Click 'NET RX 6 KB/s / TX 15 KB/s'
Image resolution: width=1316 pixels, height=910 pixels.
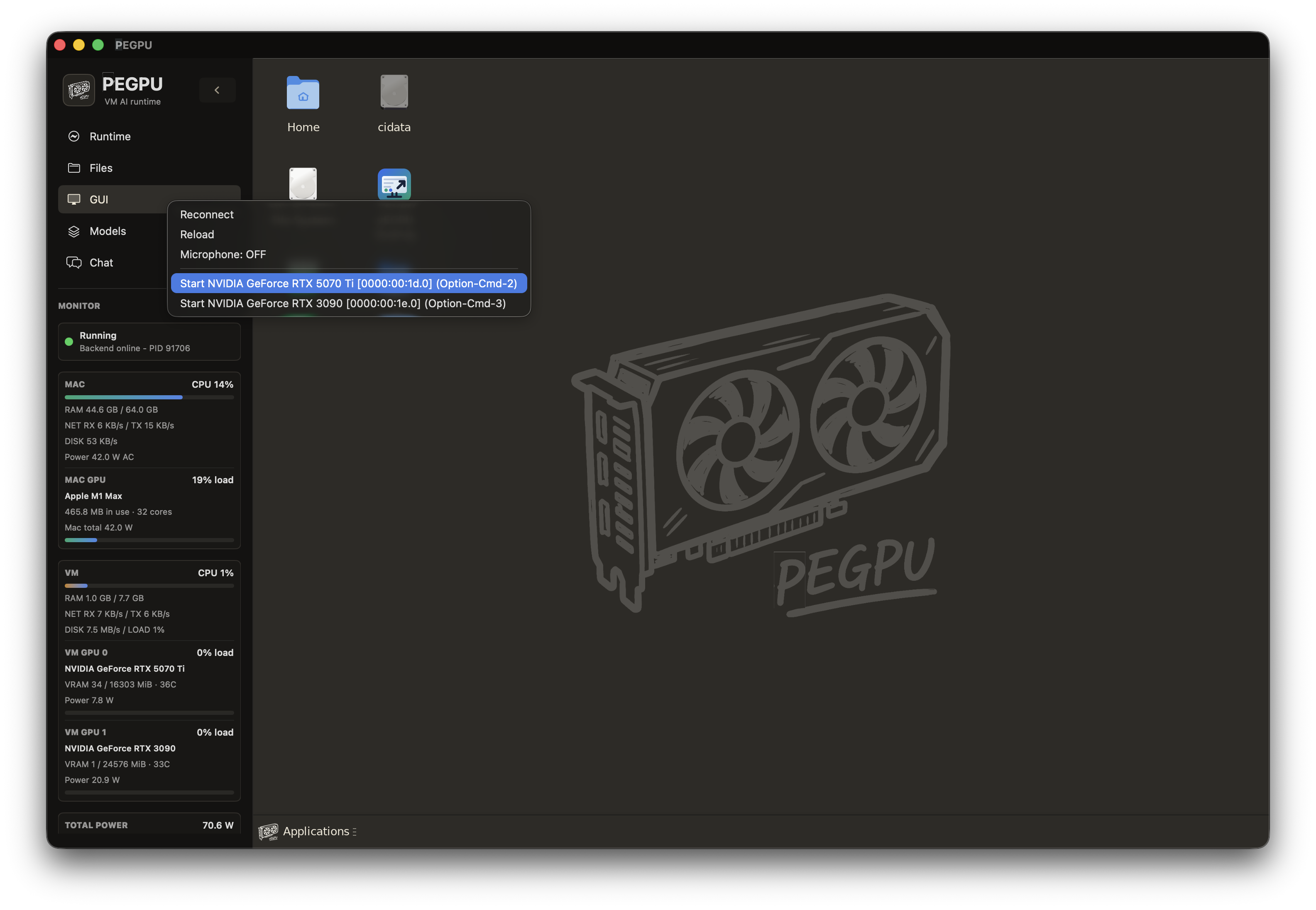(119, 426)
